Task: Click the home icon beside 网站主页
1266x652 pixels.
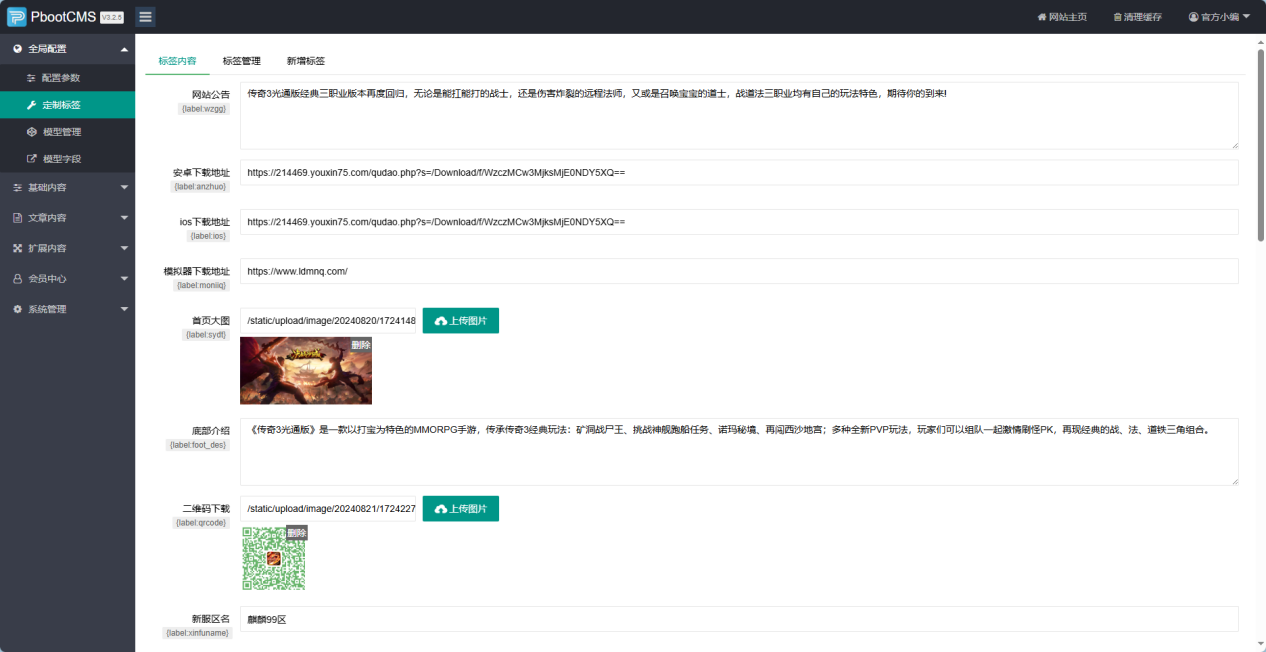Action: tap(1041, 17)
